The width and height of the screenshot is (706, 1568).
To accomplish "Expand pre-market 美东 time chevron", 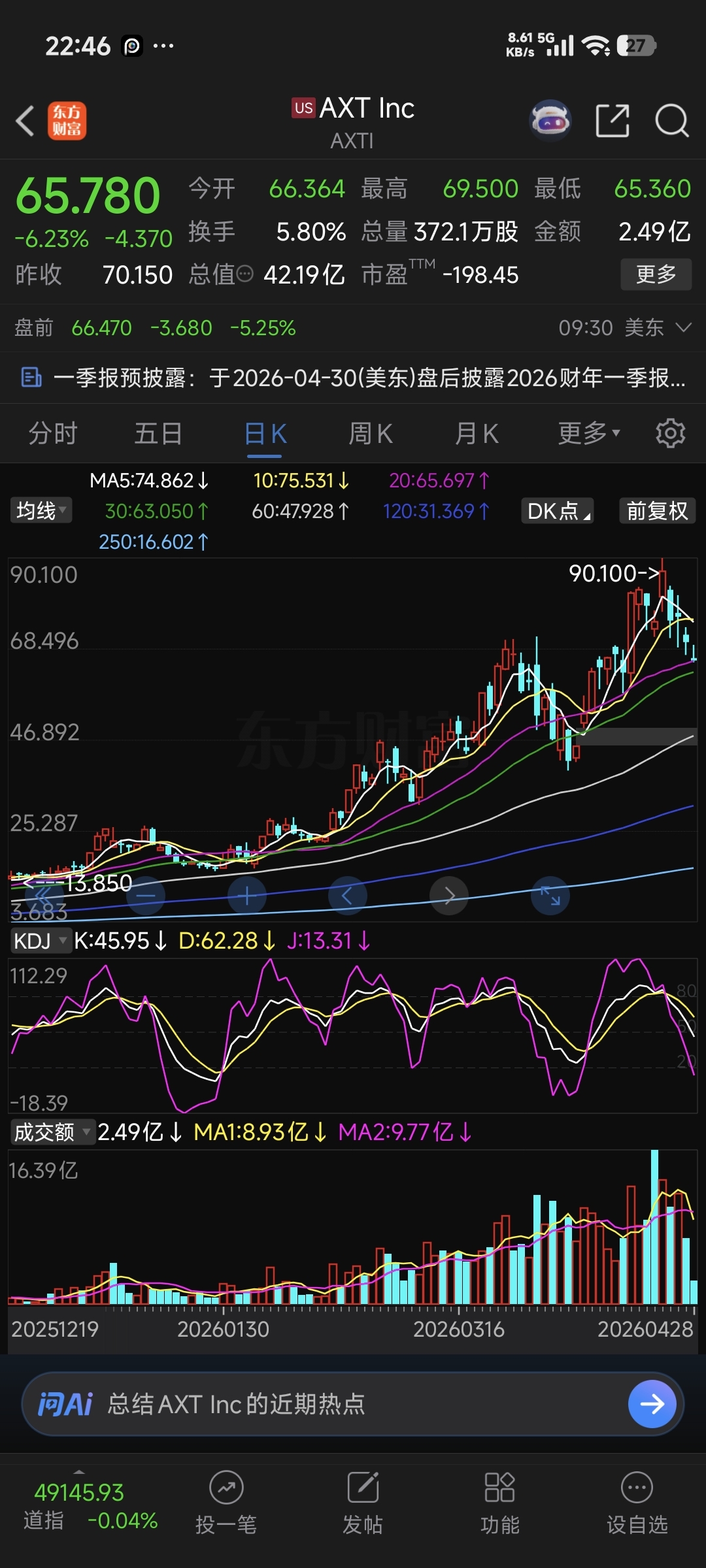I will click(x=683, y=327).
